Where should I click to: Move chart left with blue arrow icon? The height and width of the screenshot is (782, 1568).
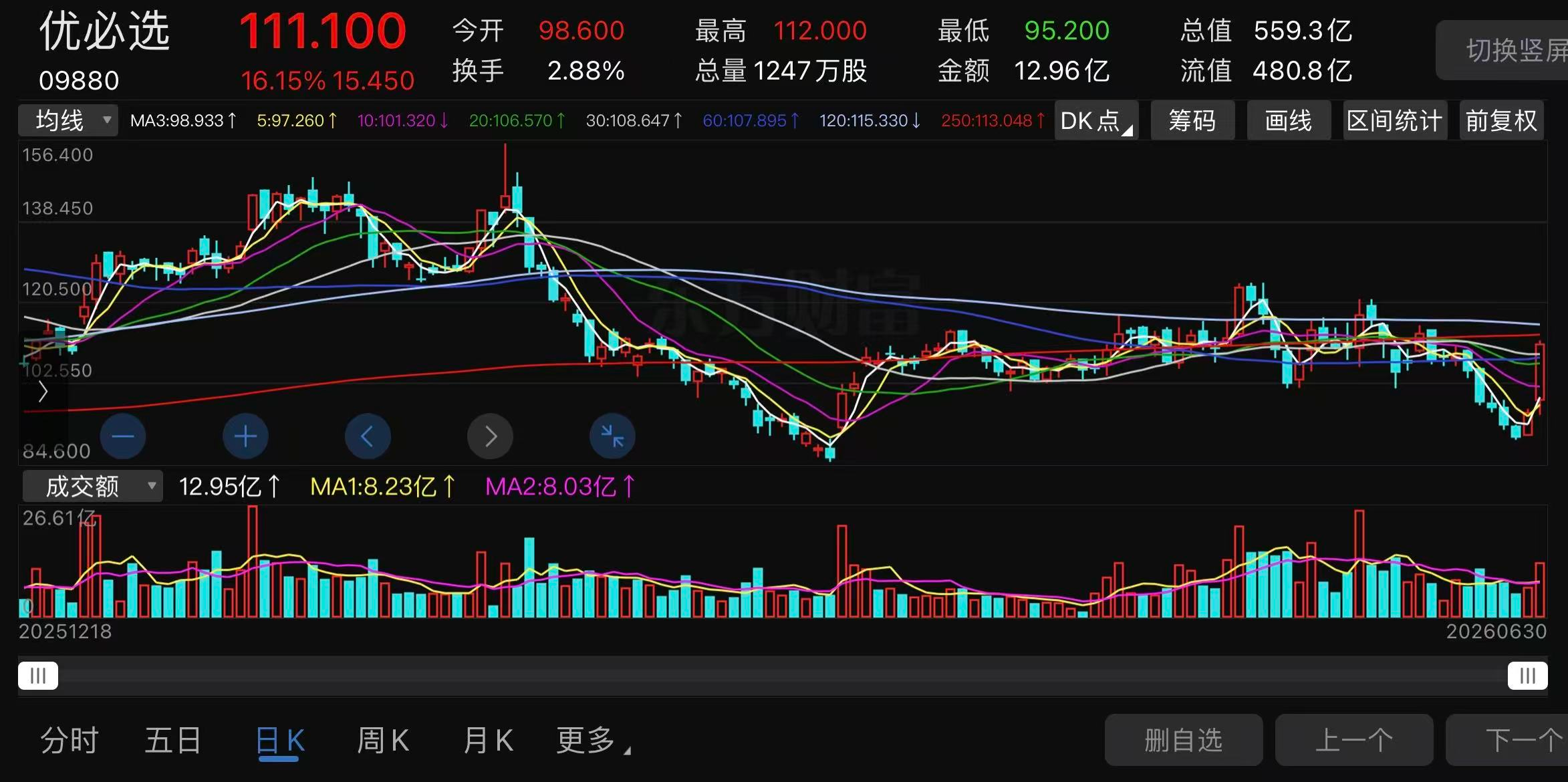(x=368, y=436)
